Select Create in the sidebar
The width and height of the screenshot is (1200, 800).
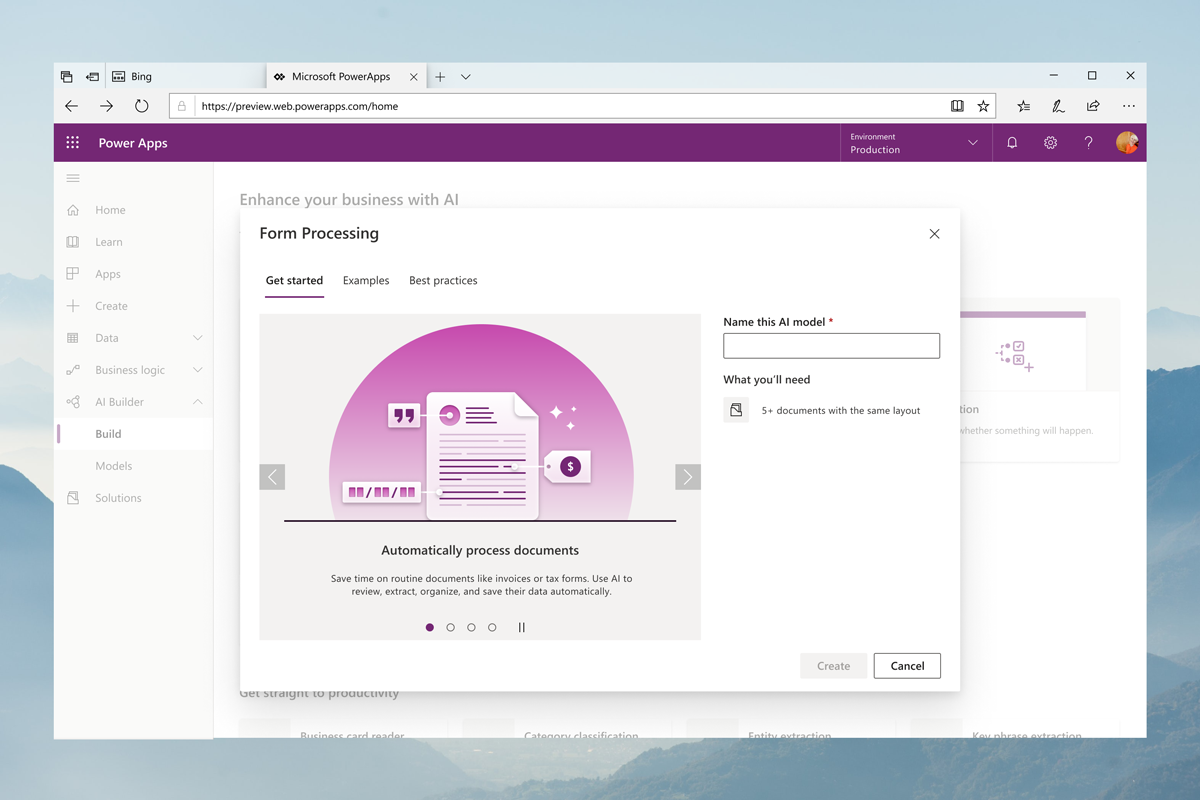[111, 306]
